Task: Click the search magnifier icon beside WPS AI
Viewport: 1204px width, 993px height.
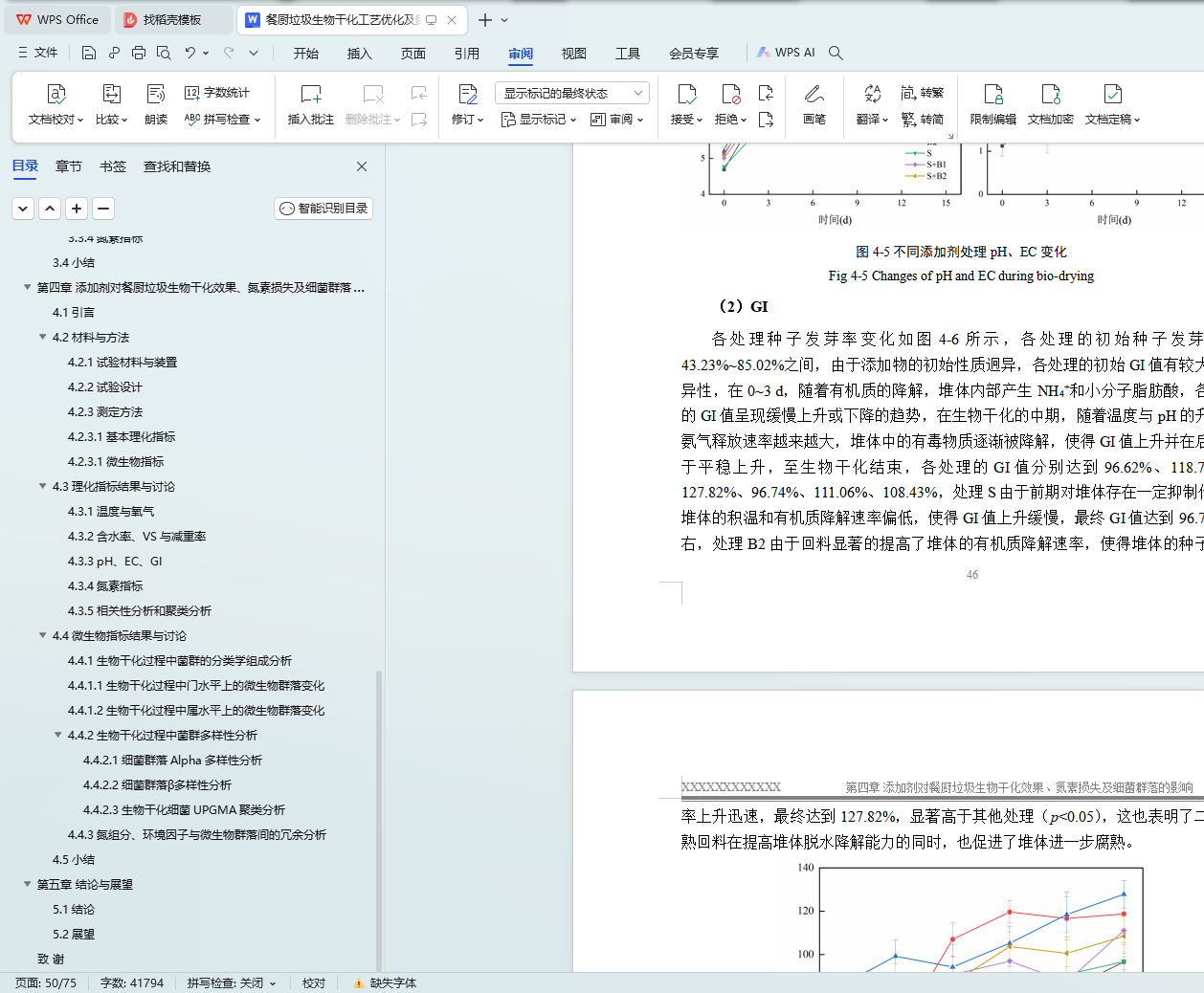Action: point(836,53)
